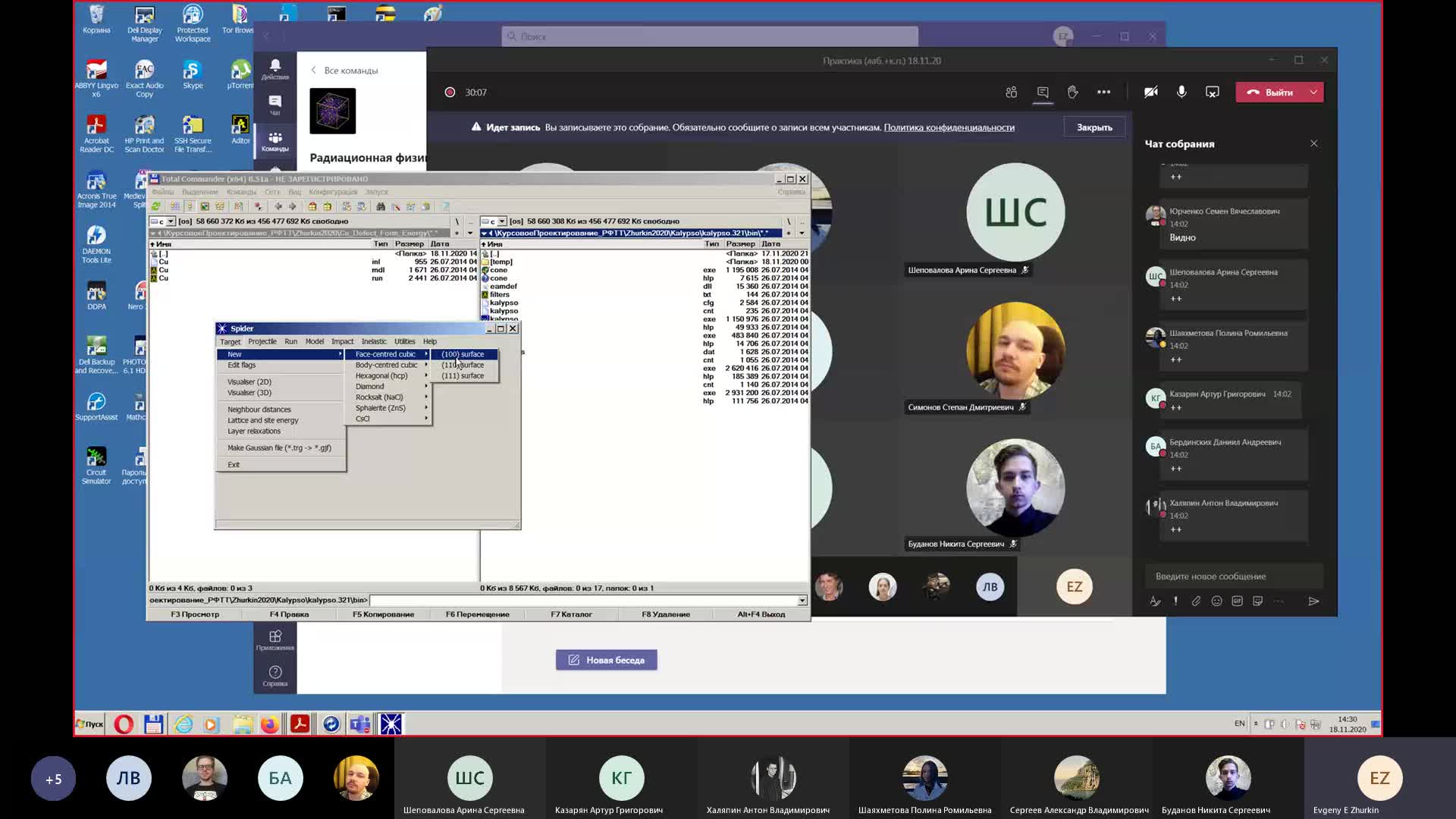Stop screen sharing icon in meeting toolbar
Viewport: 1456px width, 819px height.
(x=1213, y=92)
